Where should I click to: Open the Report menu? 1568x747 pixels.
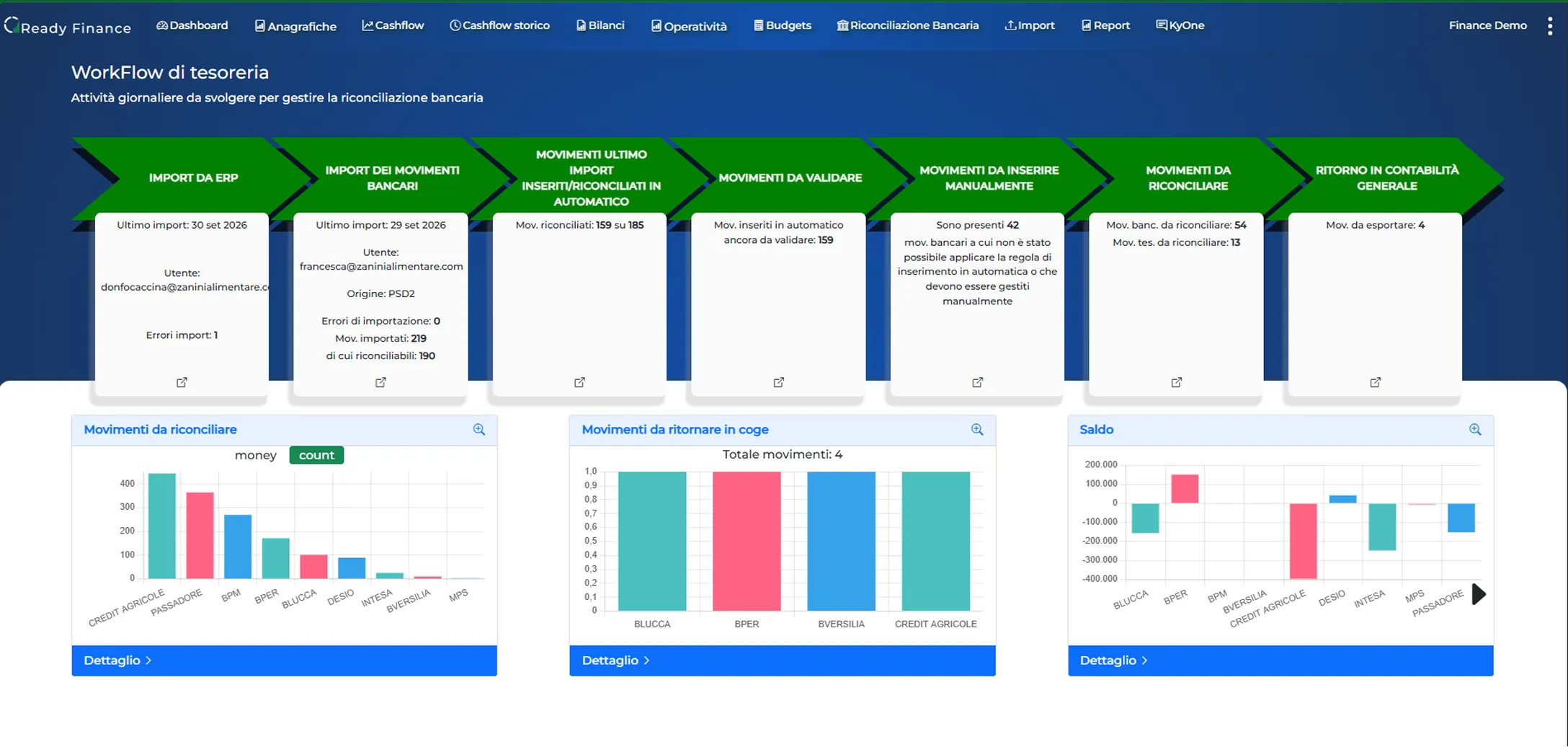click(x=1105, y=25)
